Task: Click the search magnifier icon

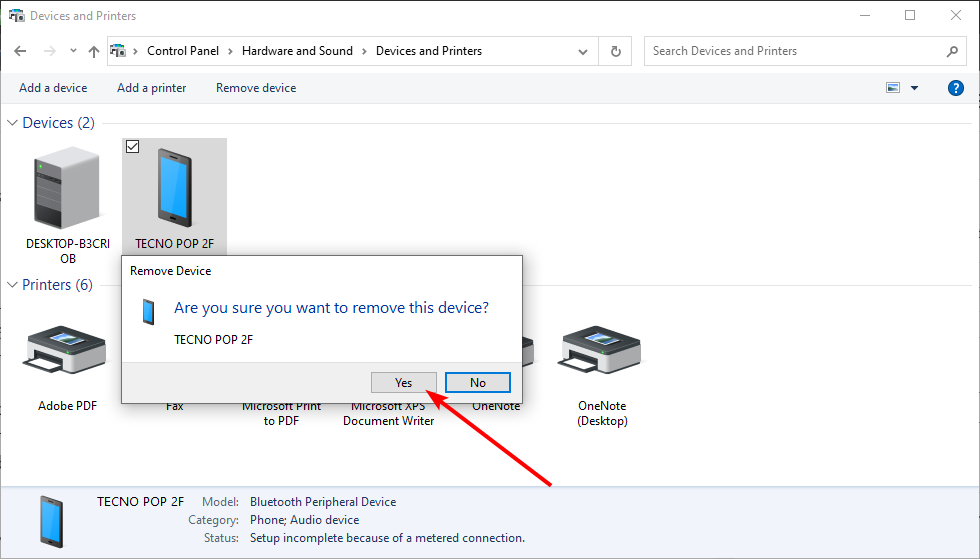Action: [952, 51]
